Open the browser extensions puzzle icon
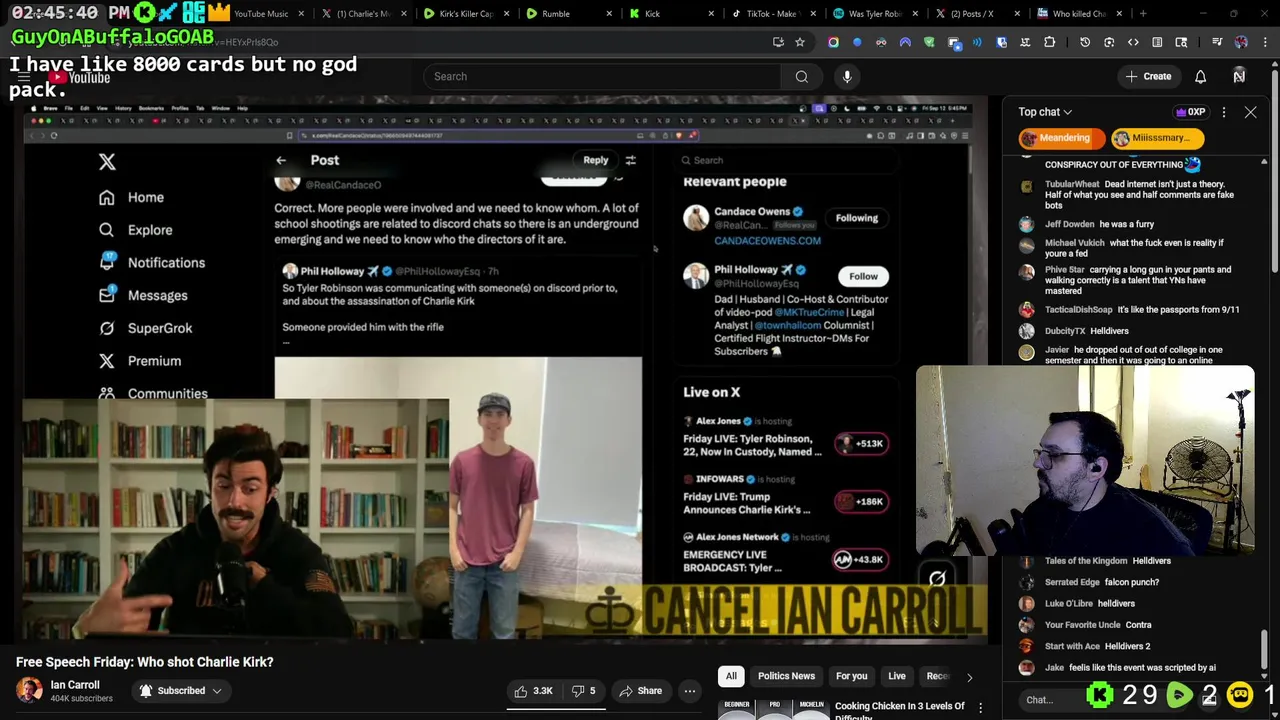Screen dimensions: 1280x720 pyautogui.click(x=1049, y=42)
